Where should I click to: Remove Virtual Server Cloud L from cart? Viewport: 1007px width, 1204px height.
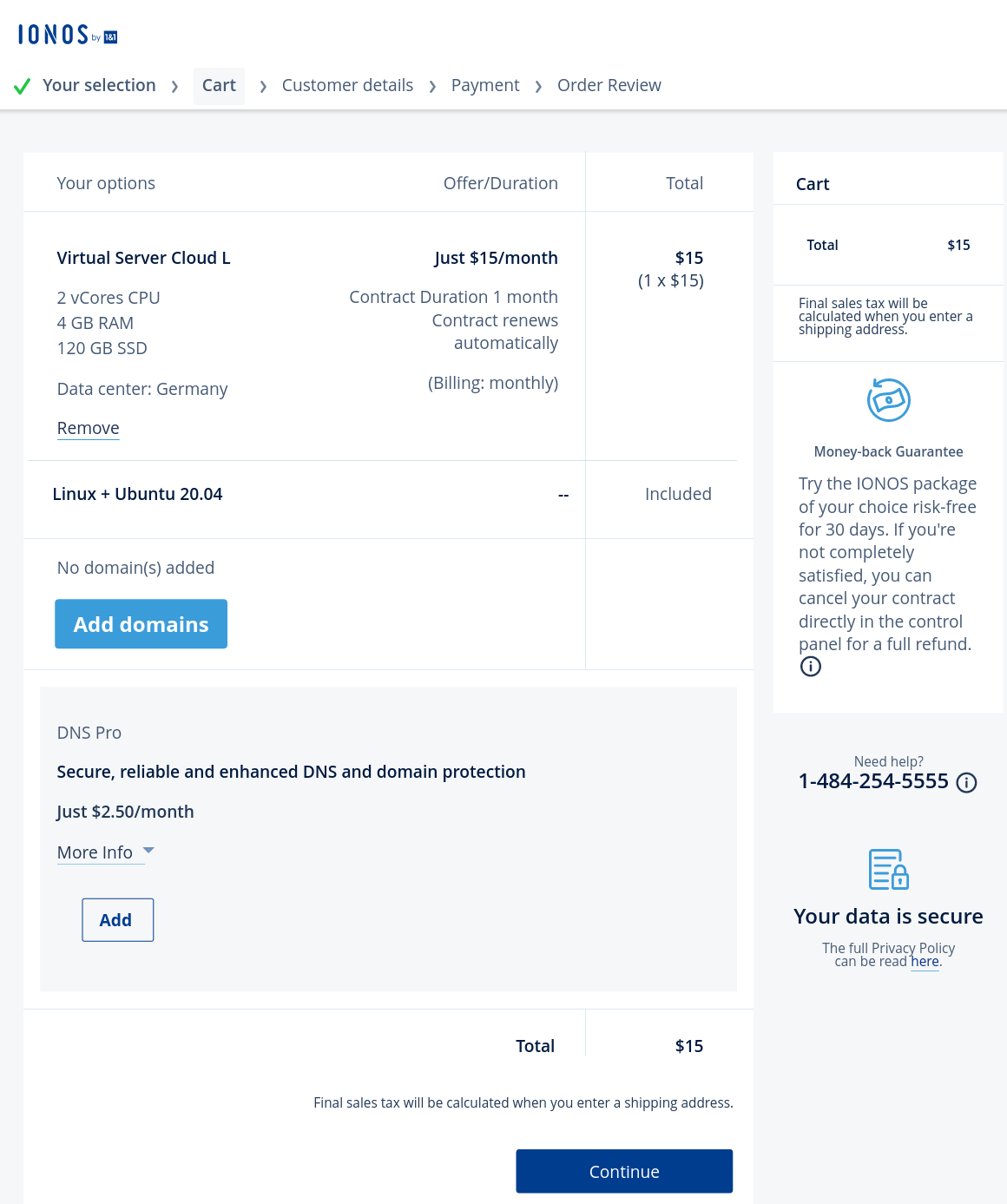88,428
